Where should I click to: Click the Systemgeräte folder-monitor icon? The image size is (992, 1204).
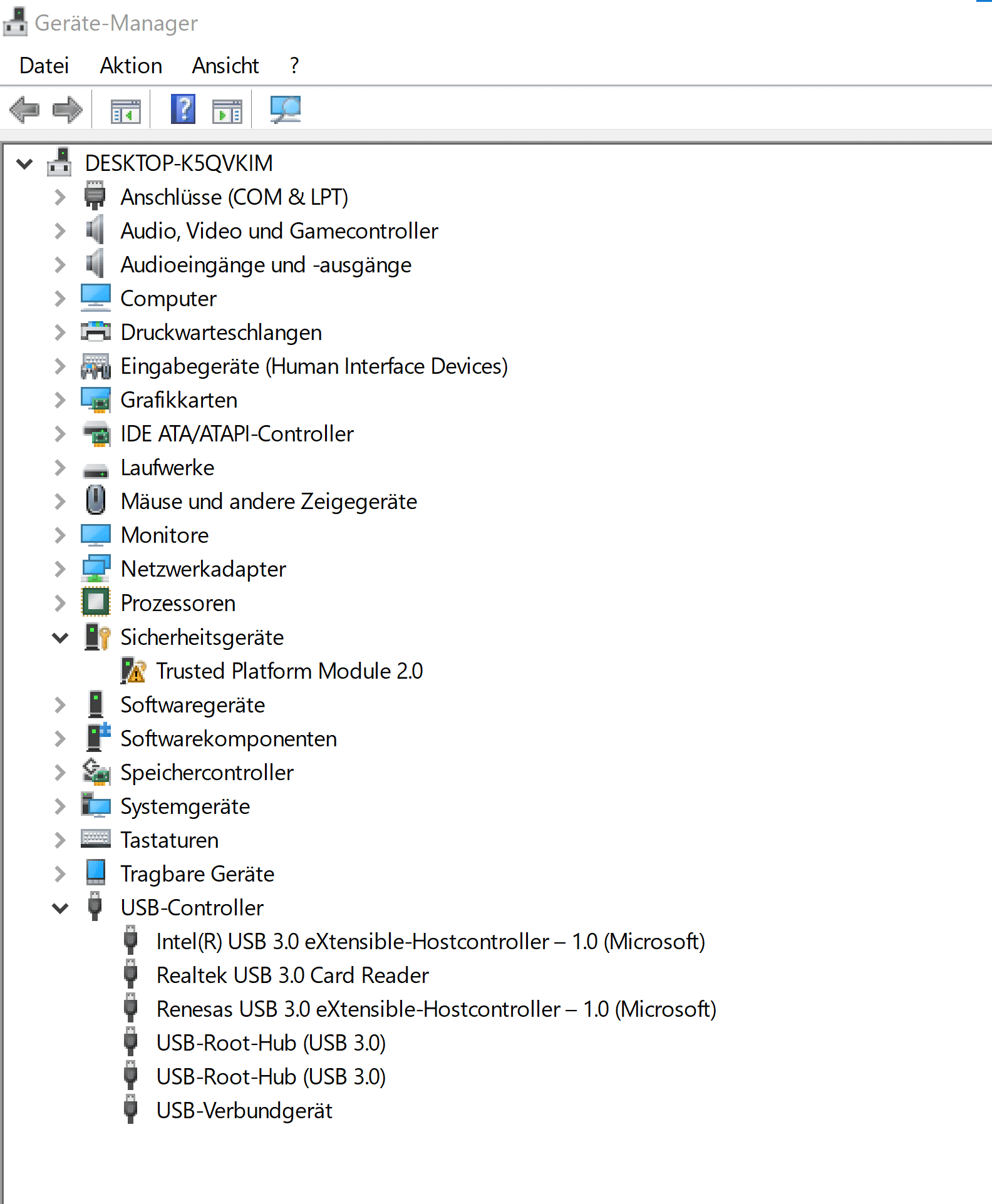click(96, 805)
